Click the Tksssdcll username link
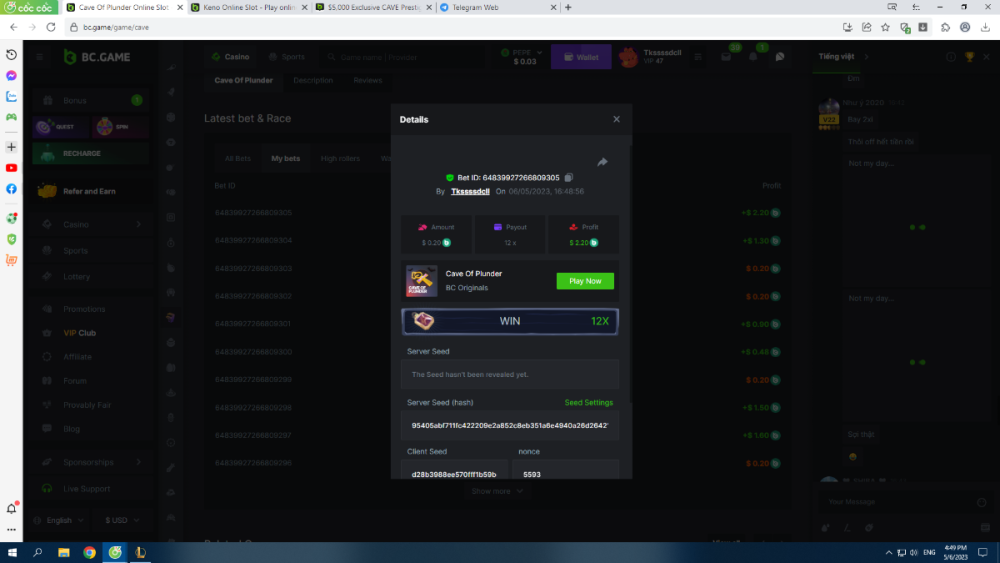 [470, 191]
